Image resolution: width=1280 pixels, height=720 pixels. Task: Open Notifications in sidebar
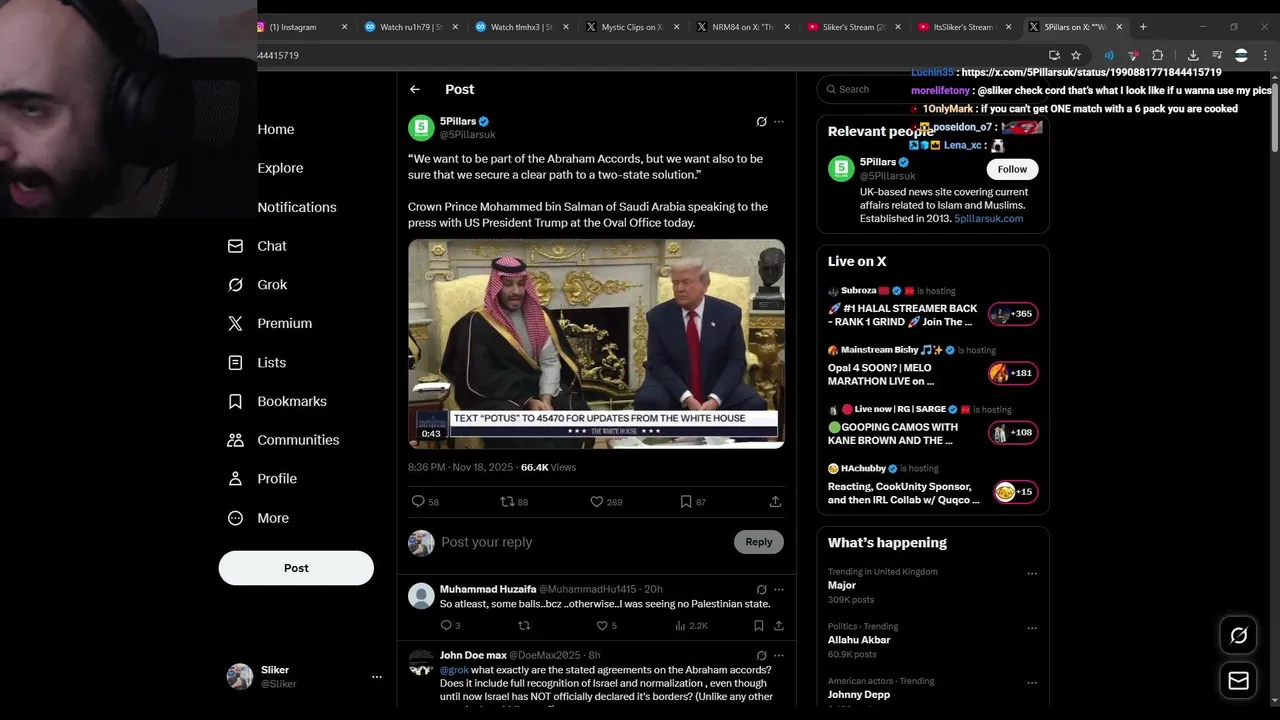(297, 207)
